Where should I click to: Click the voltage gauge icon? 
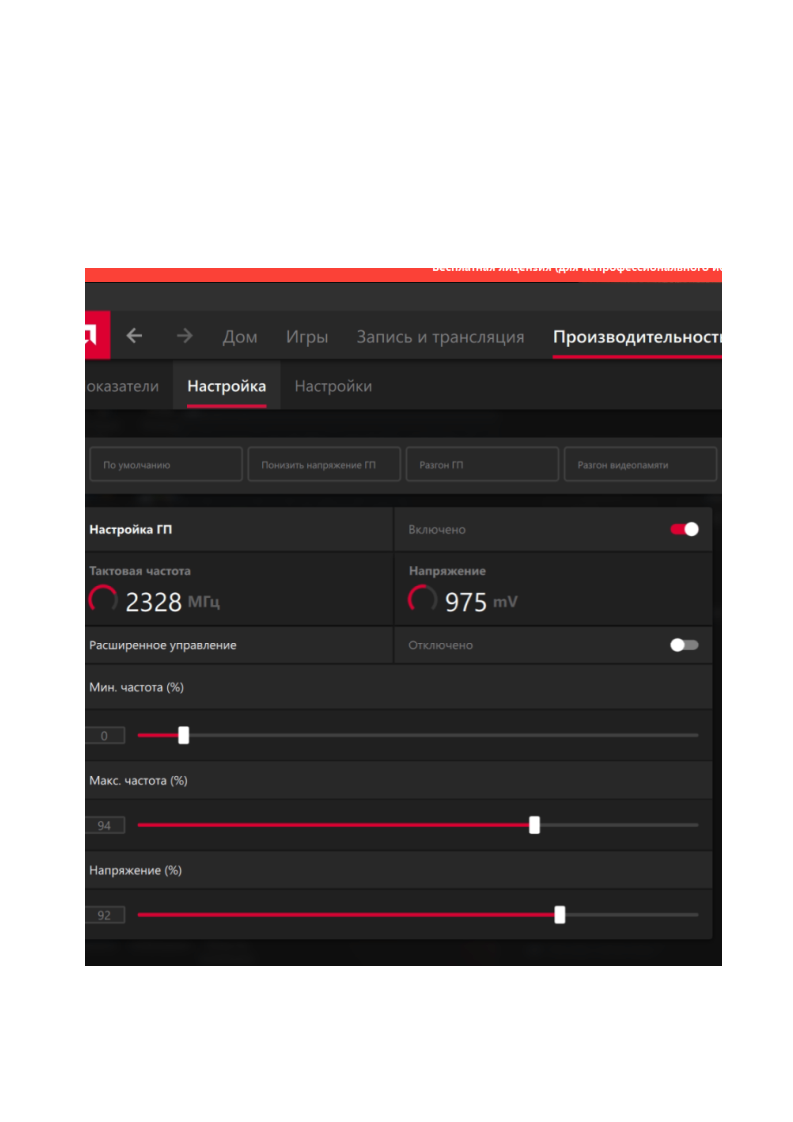(422, 599)
